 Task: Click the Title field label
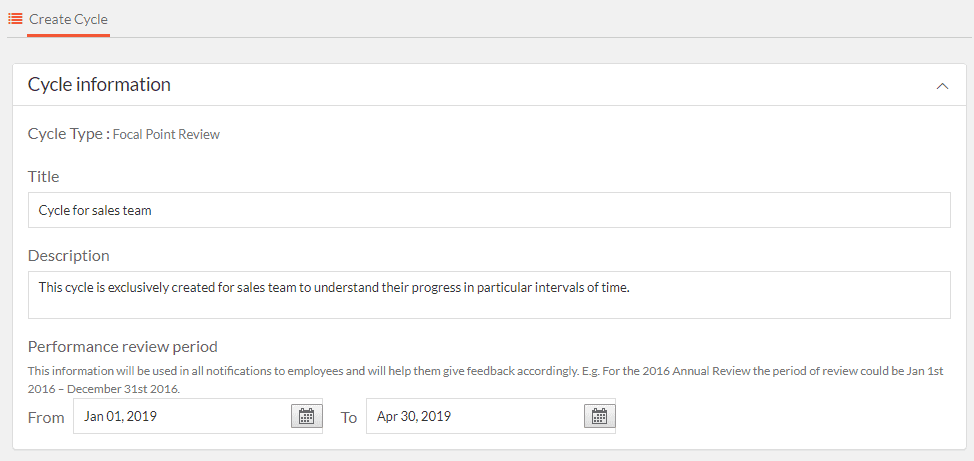pos(43,176)
